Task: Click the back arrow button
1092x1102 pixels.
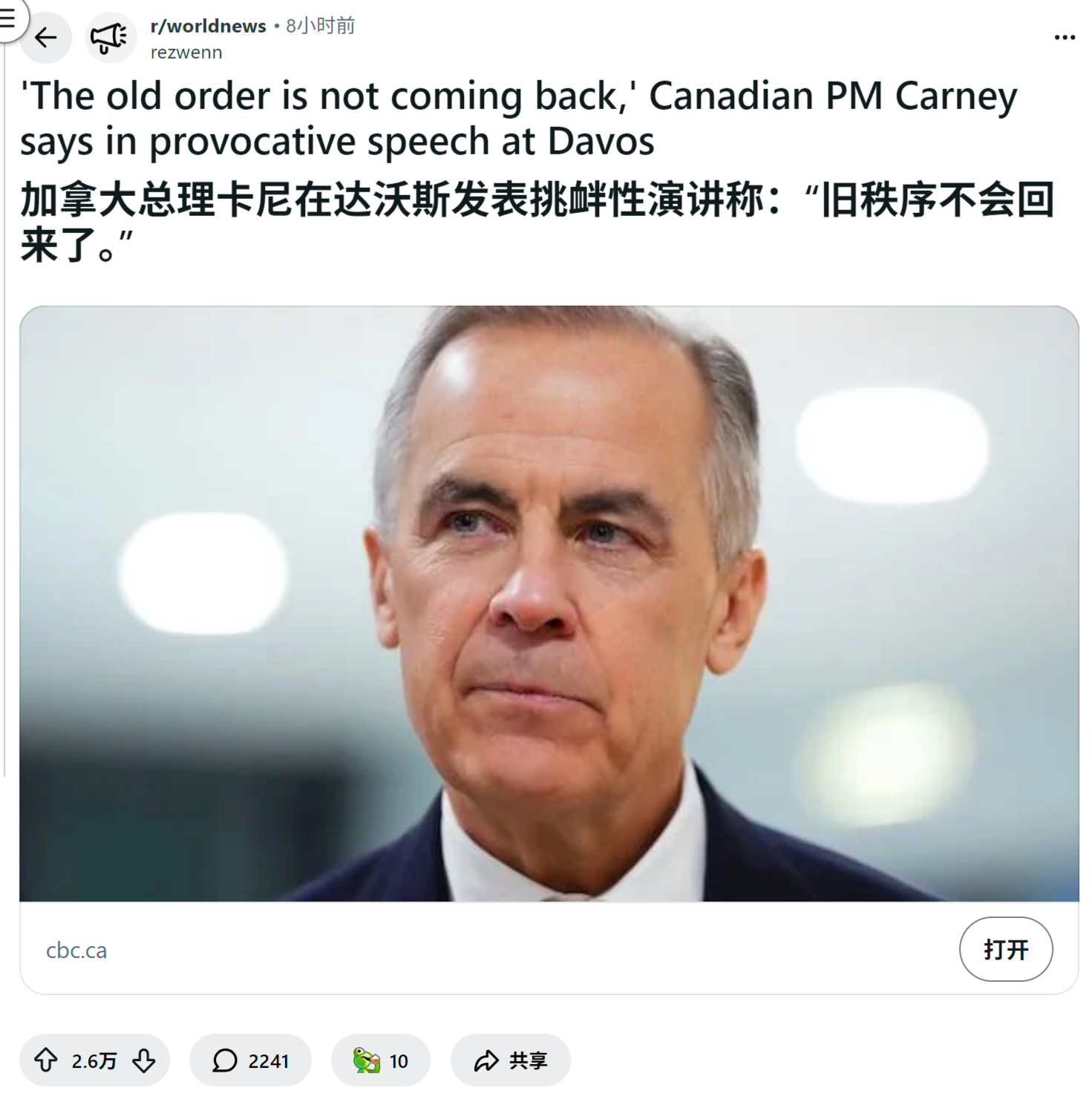Action: coord(46,37)
